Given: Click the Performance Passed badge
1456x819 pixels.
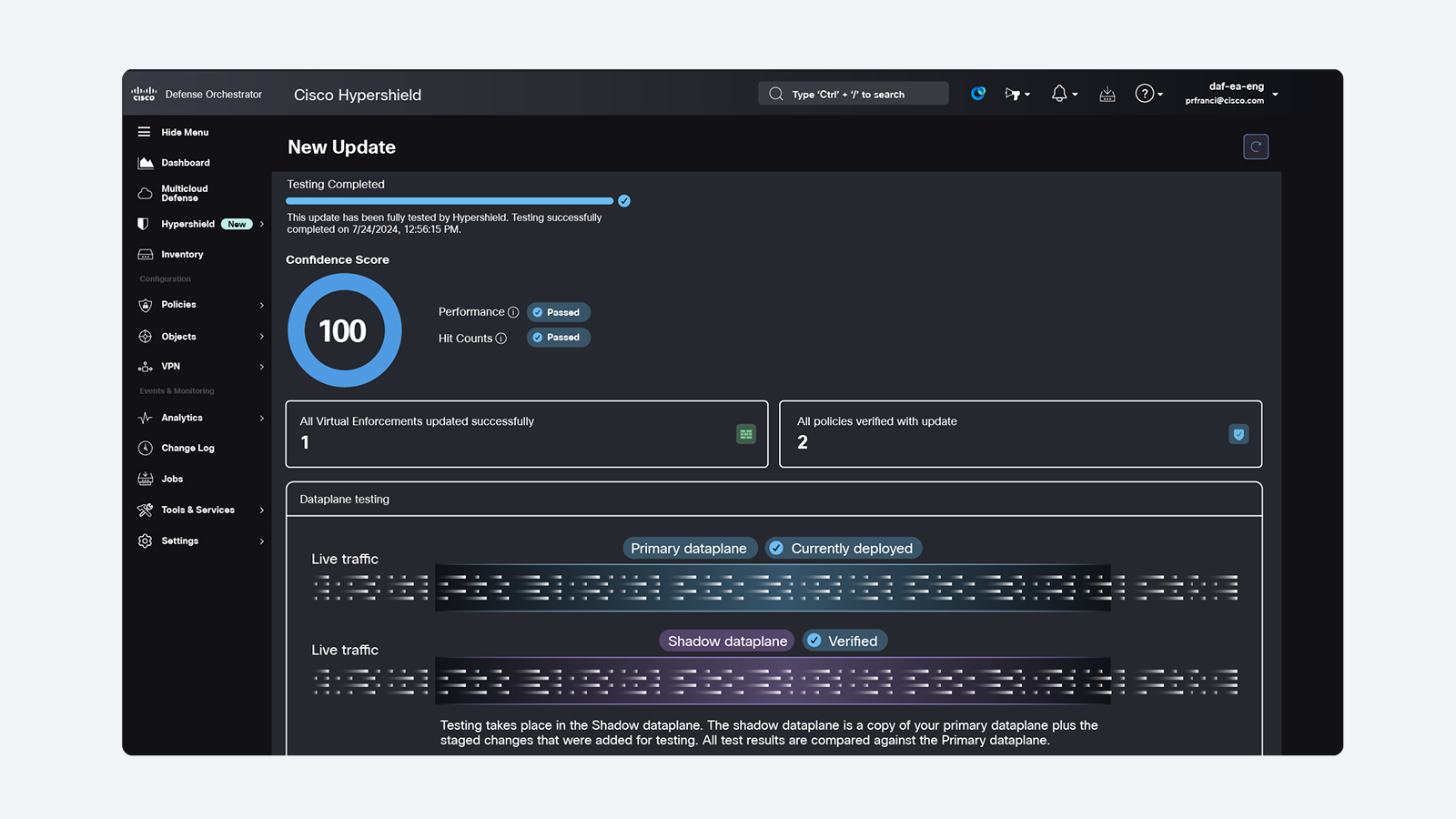Looking at the screenshot, I should coord(559,312).
